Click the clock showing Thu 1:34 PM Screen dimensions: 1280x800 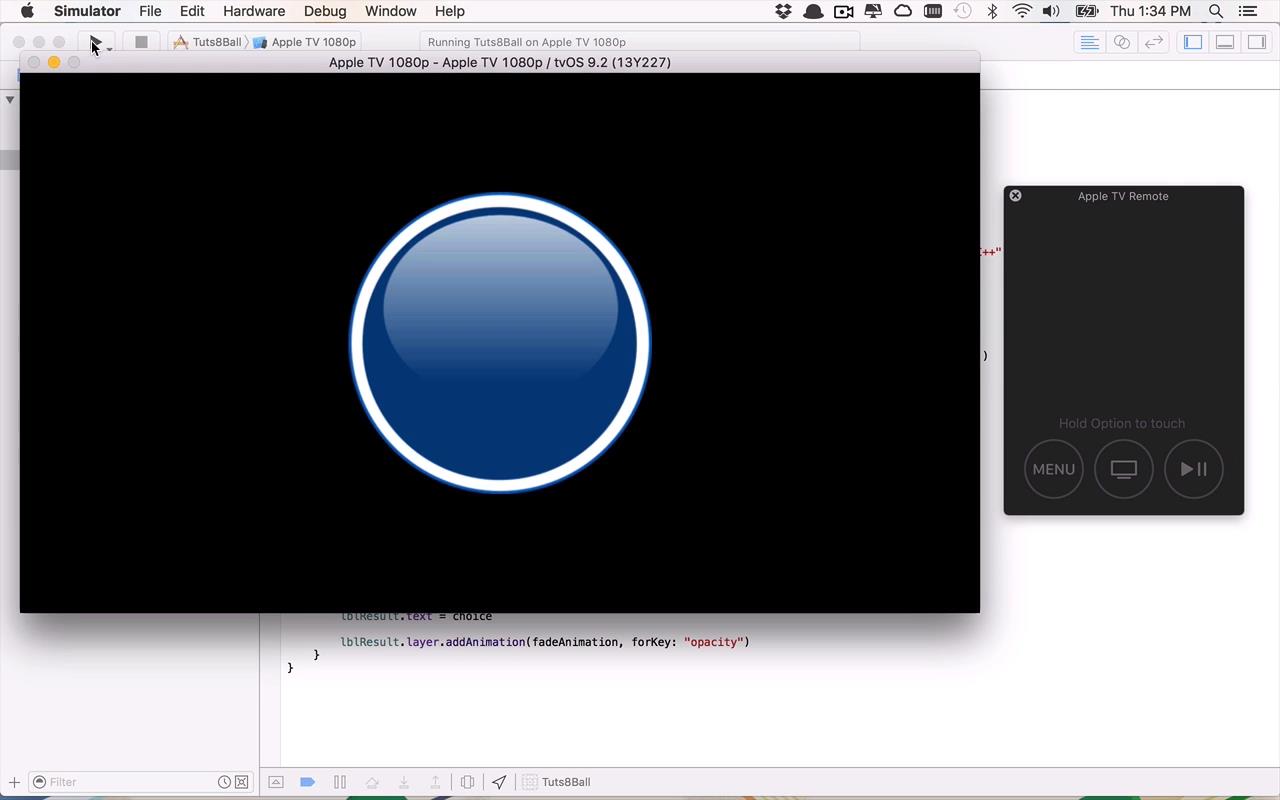(1150, 11)
